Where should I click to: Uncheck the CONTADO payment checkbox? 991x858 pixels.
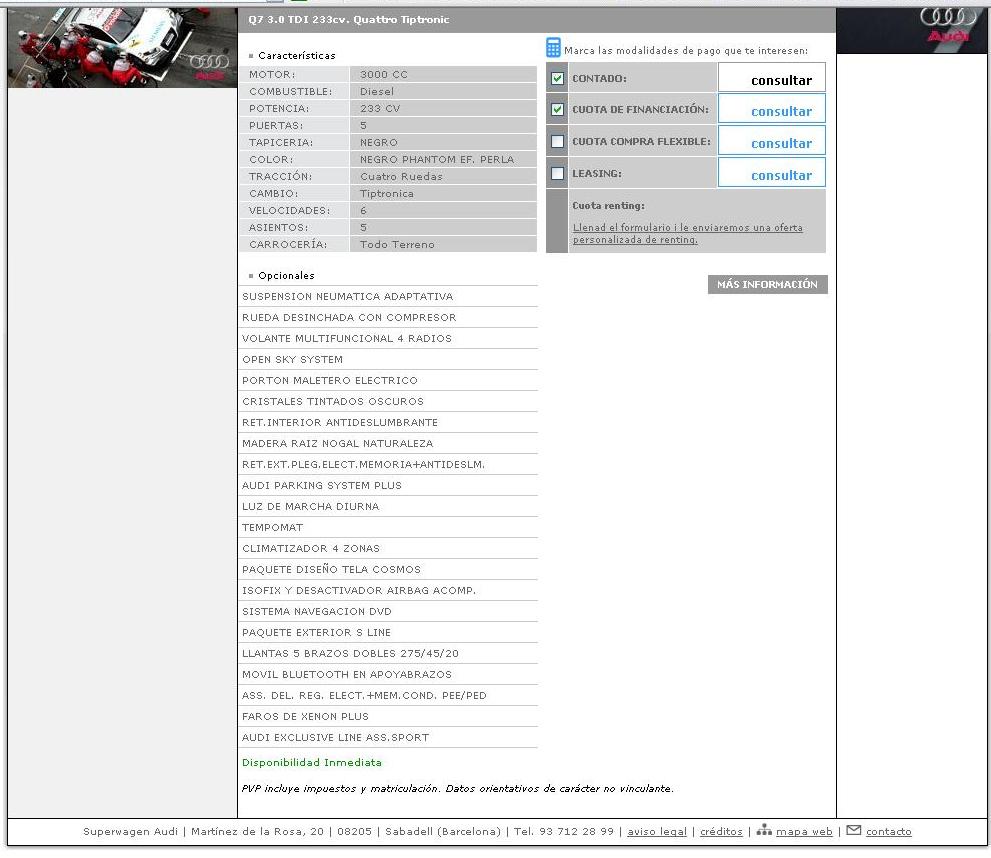pos(557,78)
